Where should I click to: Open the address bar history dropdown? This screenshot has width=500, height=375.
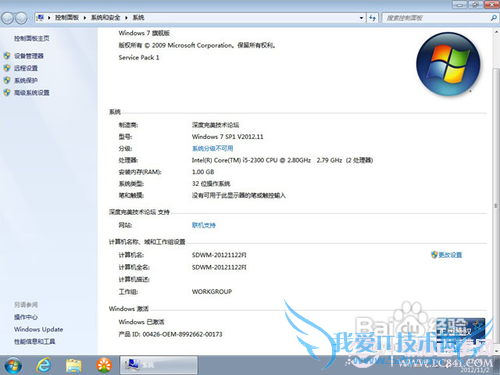tap(361, 18)
